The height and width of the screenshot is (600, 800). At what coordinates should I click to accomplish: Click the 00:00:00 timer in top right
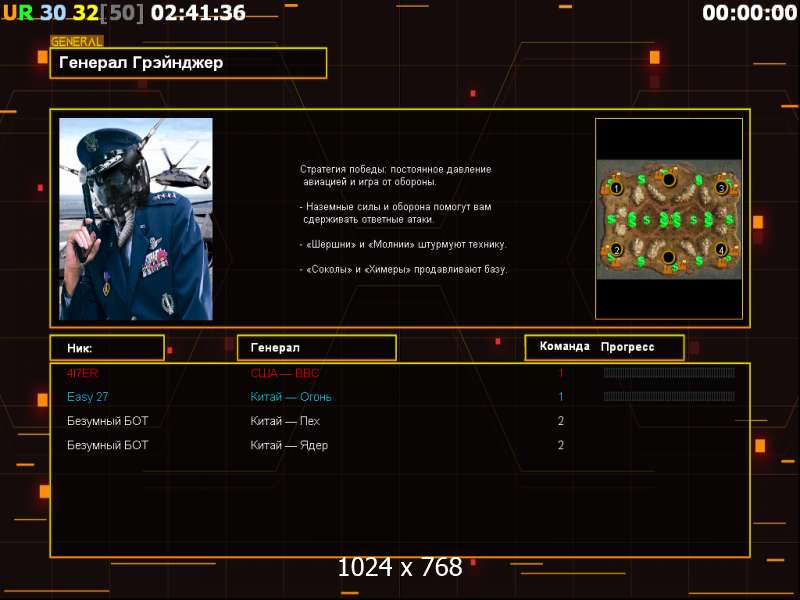[x=749, y=13]
